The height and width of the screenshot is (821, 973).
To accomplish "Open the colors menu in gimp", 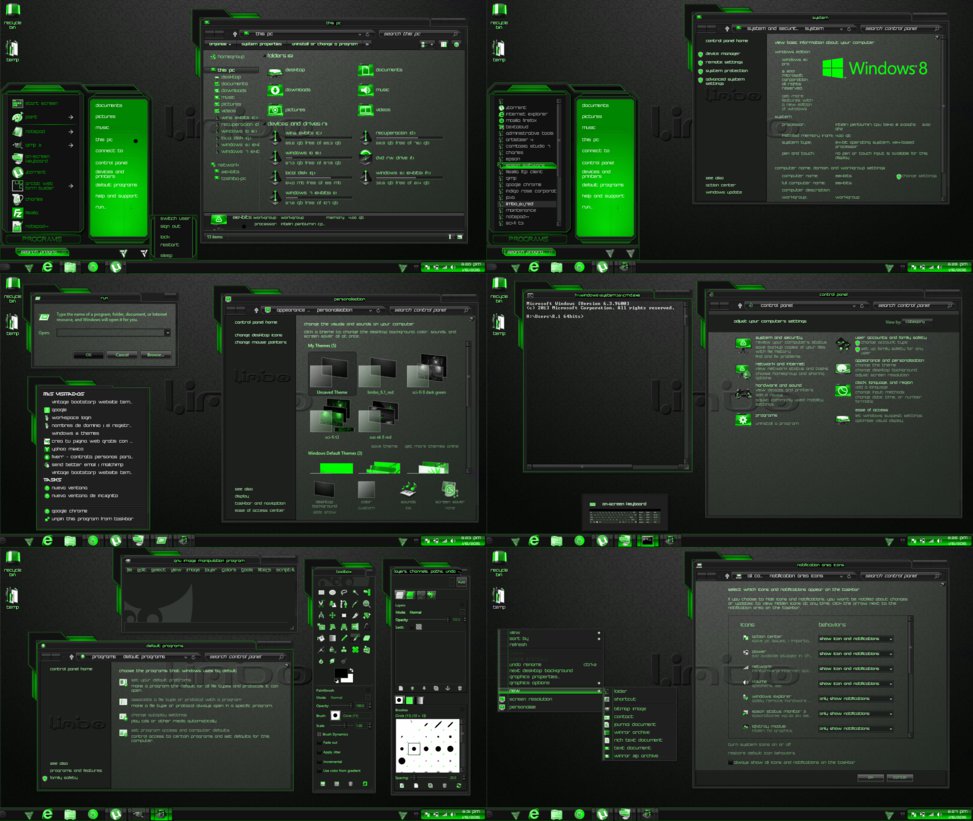I will 229,570.
